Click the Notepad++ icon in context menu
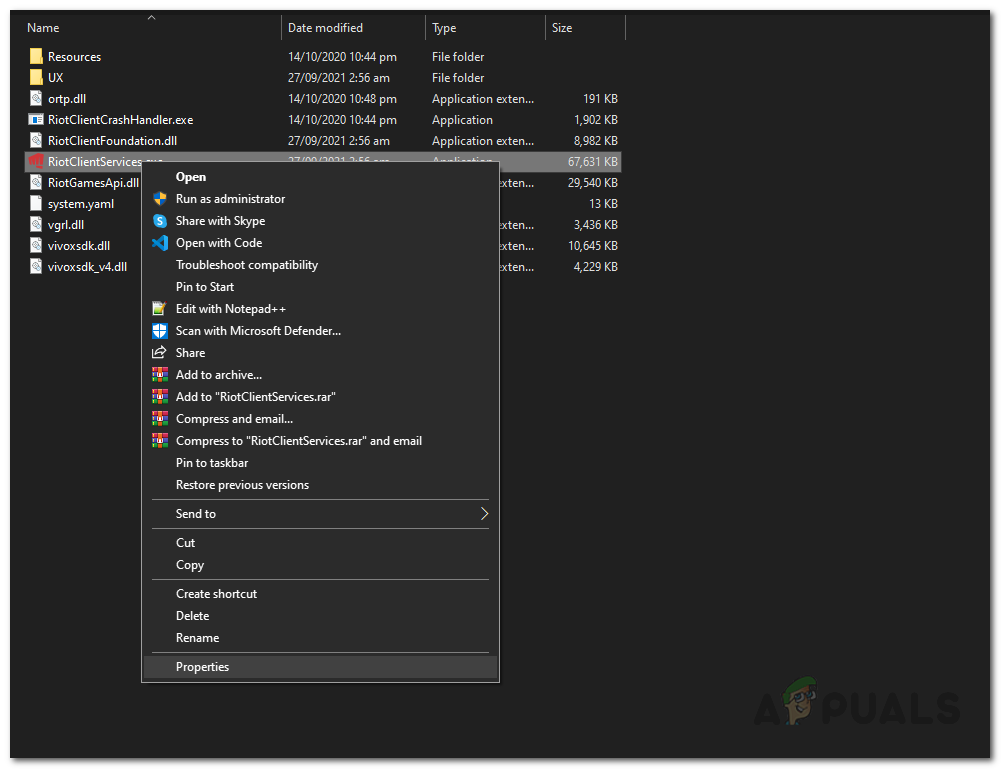1001x769 pixels. point(160,309)
